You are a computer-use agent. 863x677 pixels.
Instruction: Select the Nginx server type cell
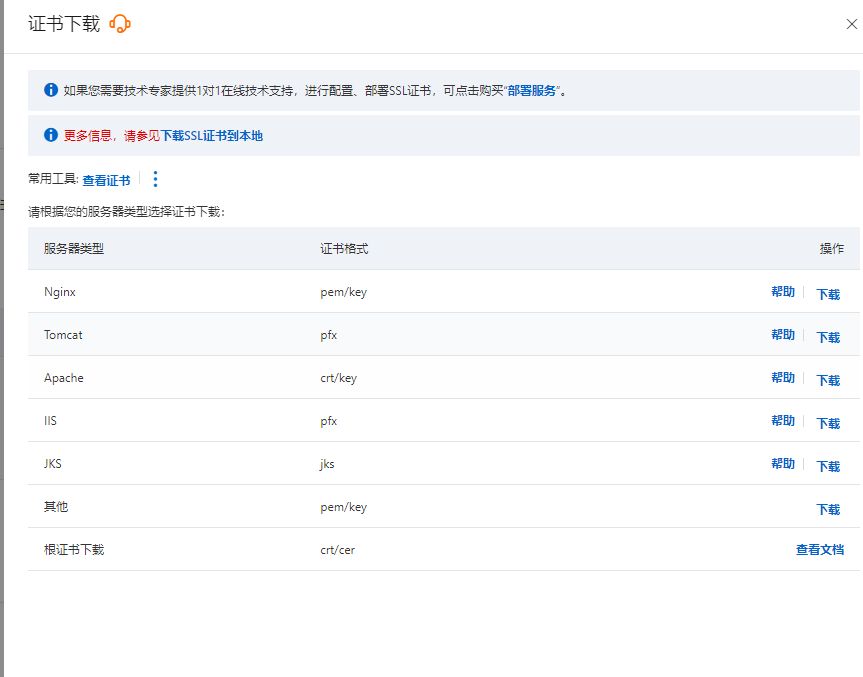coord(59,292)
